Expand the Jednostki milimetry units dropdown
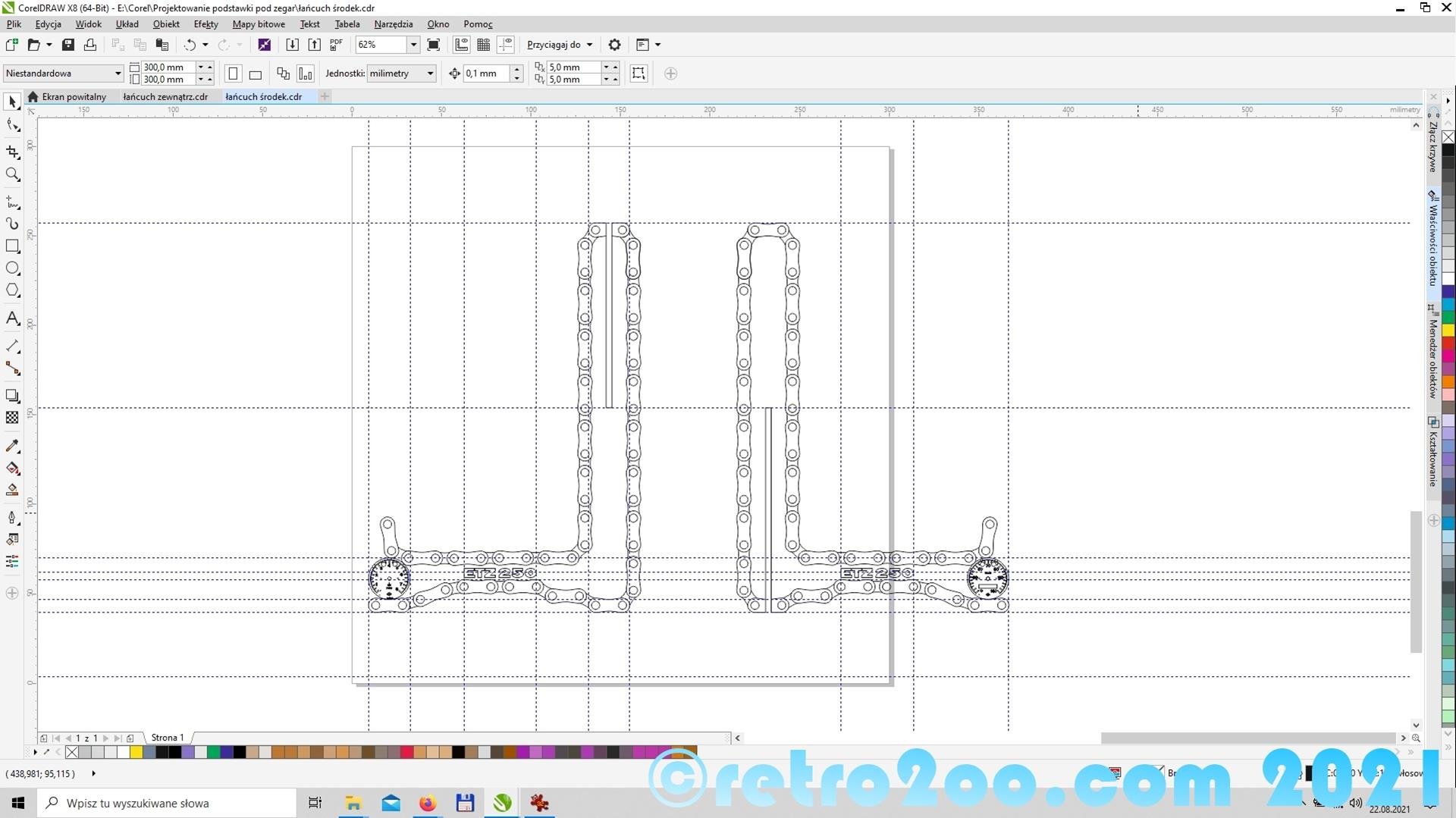 click(430, 74)
